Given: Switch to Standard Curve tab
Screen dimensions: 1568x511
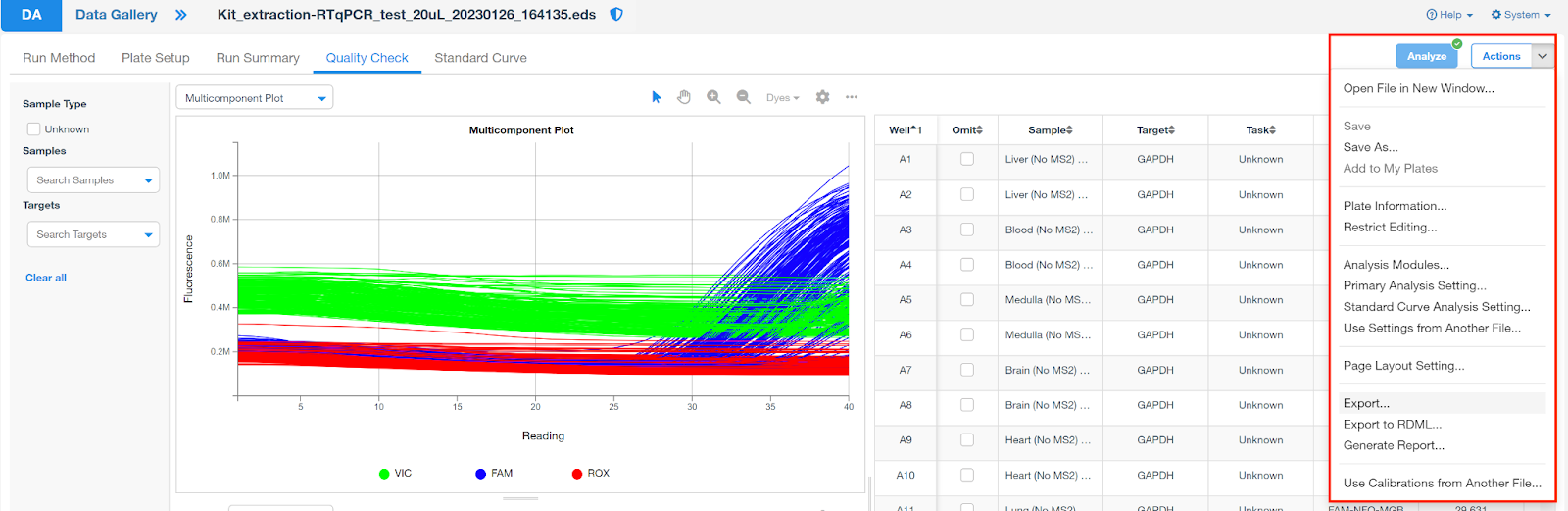Looking at the screenshot, I should [x=480, y=58].
